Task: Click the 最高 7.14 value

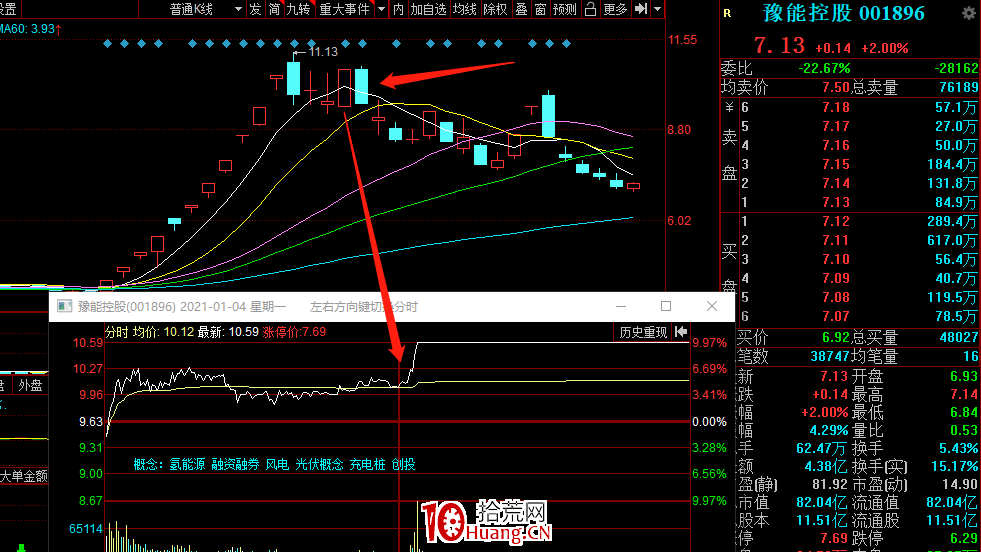Action: pyautogui.click(x=963, y=394)
